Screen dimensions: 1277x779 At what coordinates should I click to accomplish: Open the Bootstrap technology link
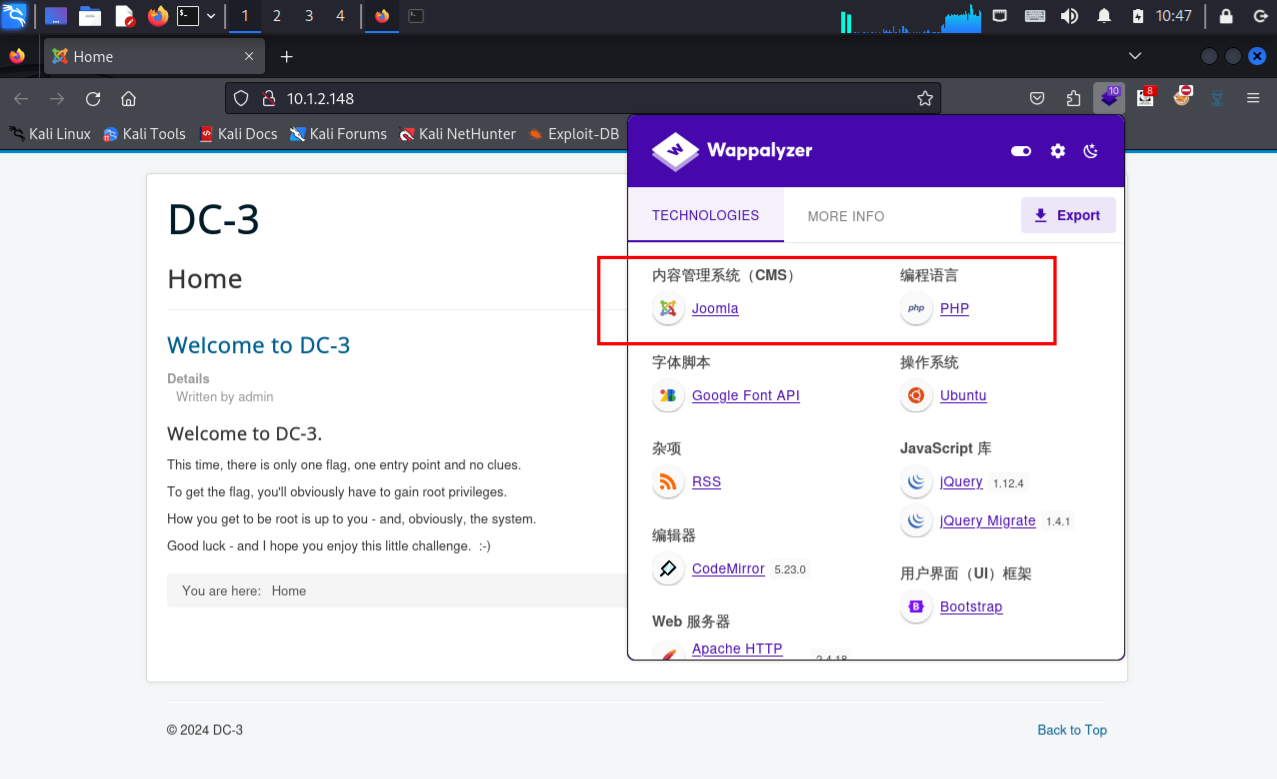971,606
